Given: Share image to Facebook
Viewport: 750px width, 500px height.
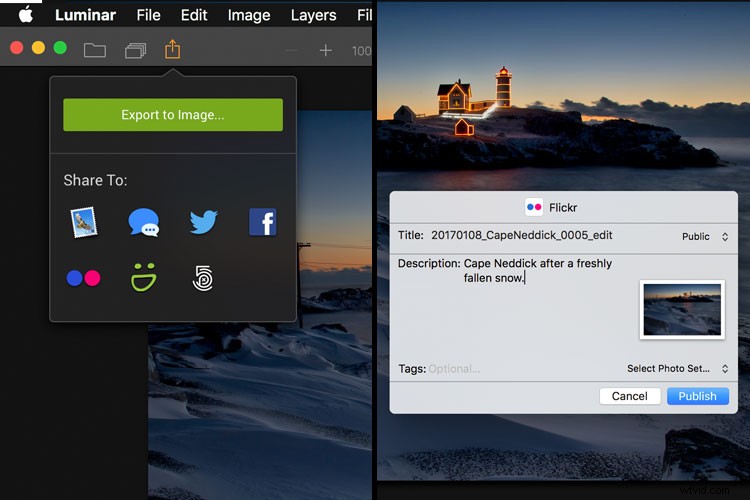Looking at the screenshot, I should [262, 222].
